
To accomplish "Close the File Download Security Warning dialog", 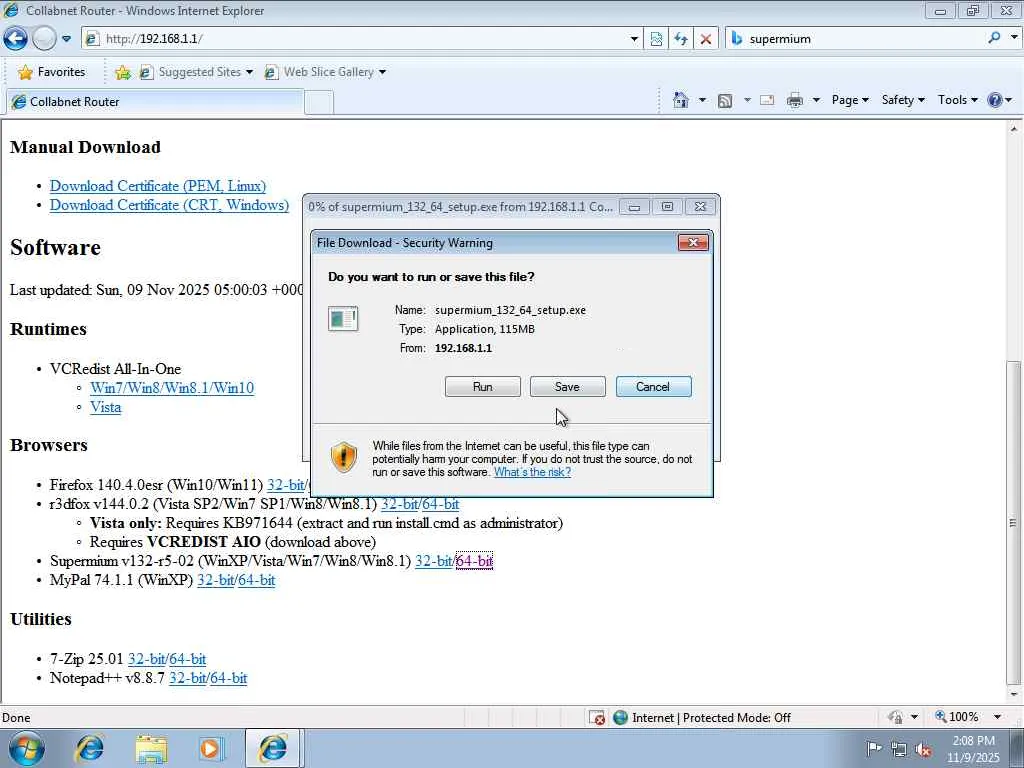I will click(693, 243).
